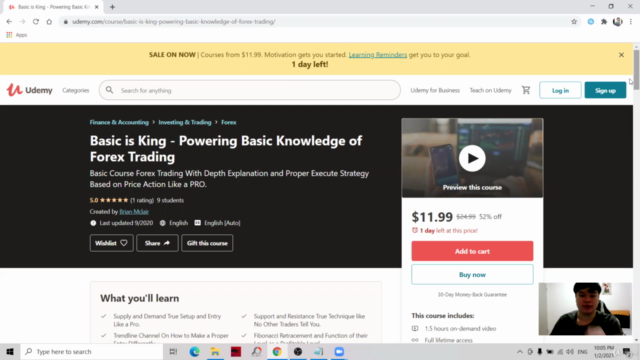640x360 pixels.
Task: Reload the page with refresh icon
Action: (36, 22)
